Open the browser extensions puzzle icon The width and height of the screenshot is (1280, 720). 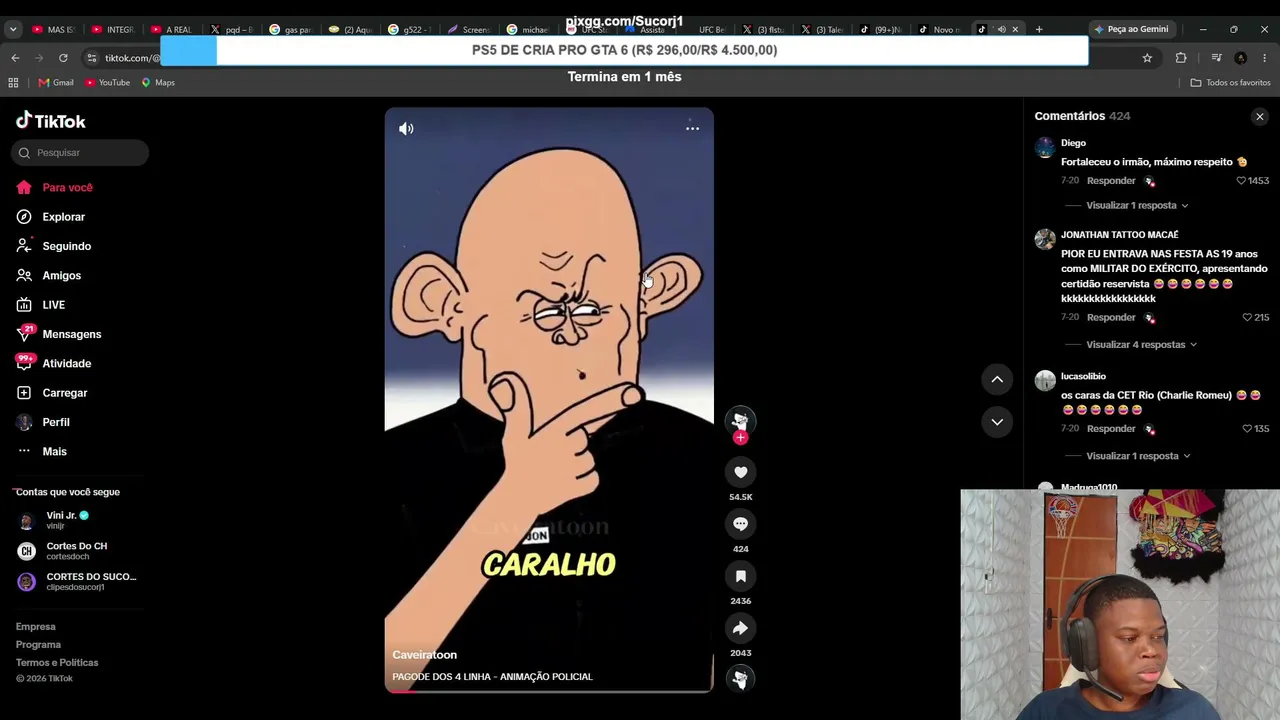[1181, 58]
